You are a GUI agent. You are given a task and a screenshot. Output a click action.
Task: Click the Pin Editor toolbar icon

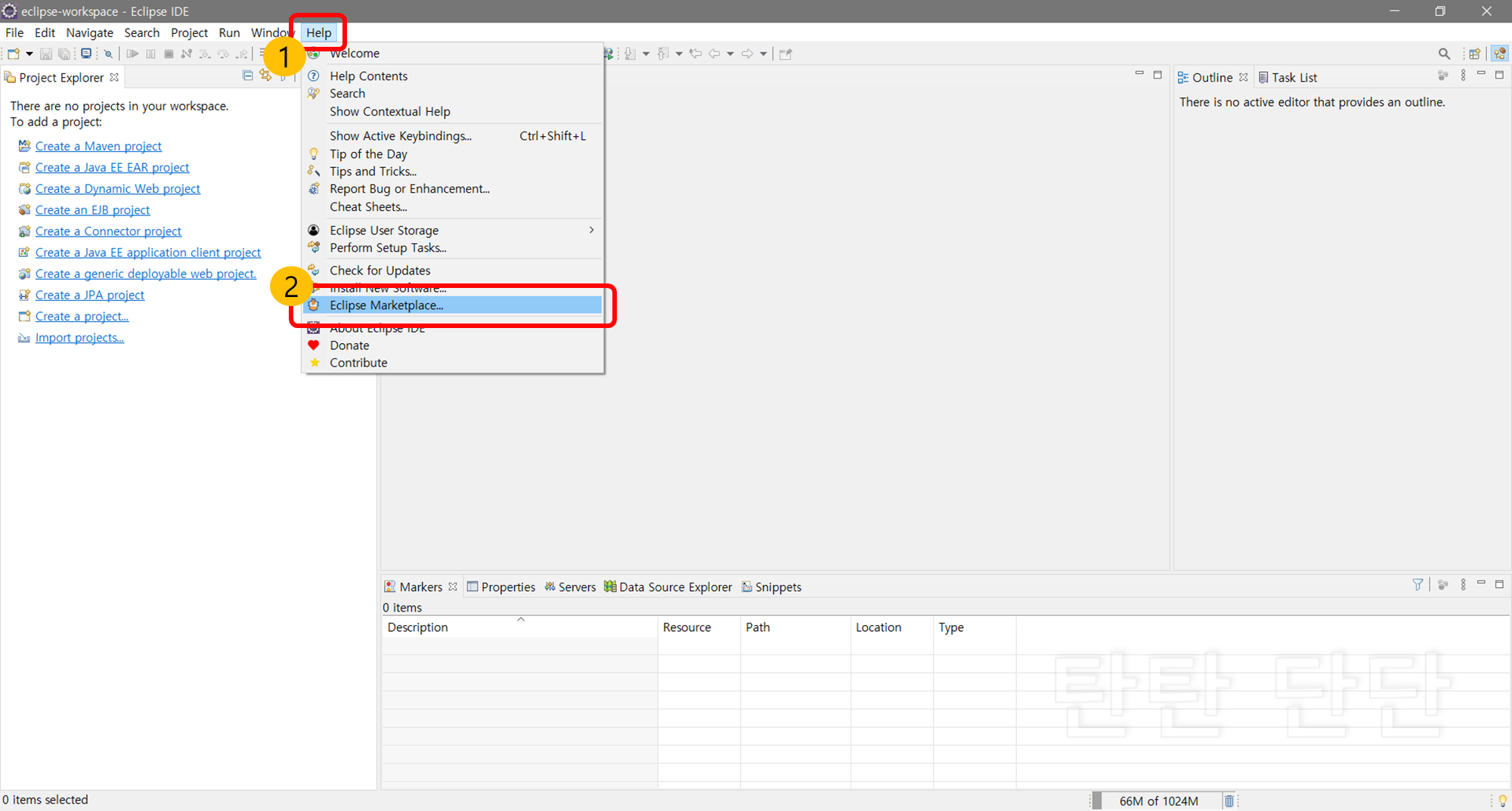tap(785, 54)
